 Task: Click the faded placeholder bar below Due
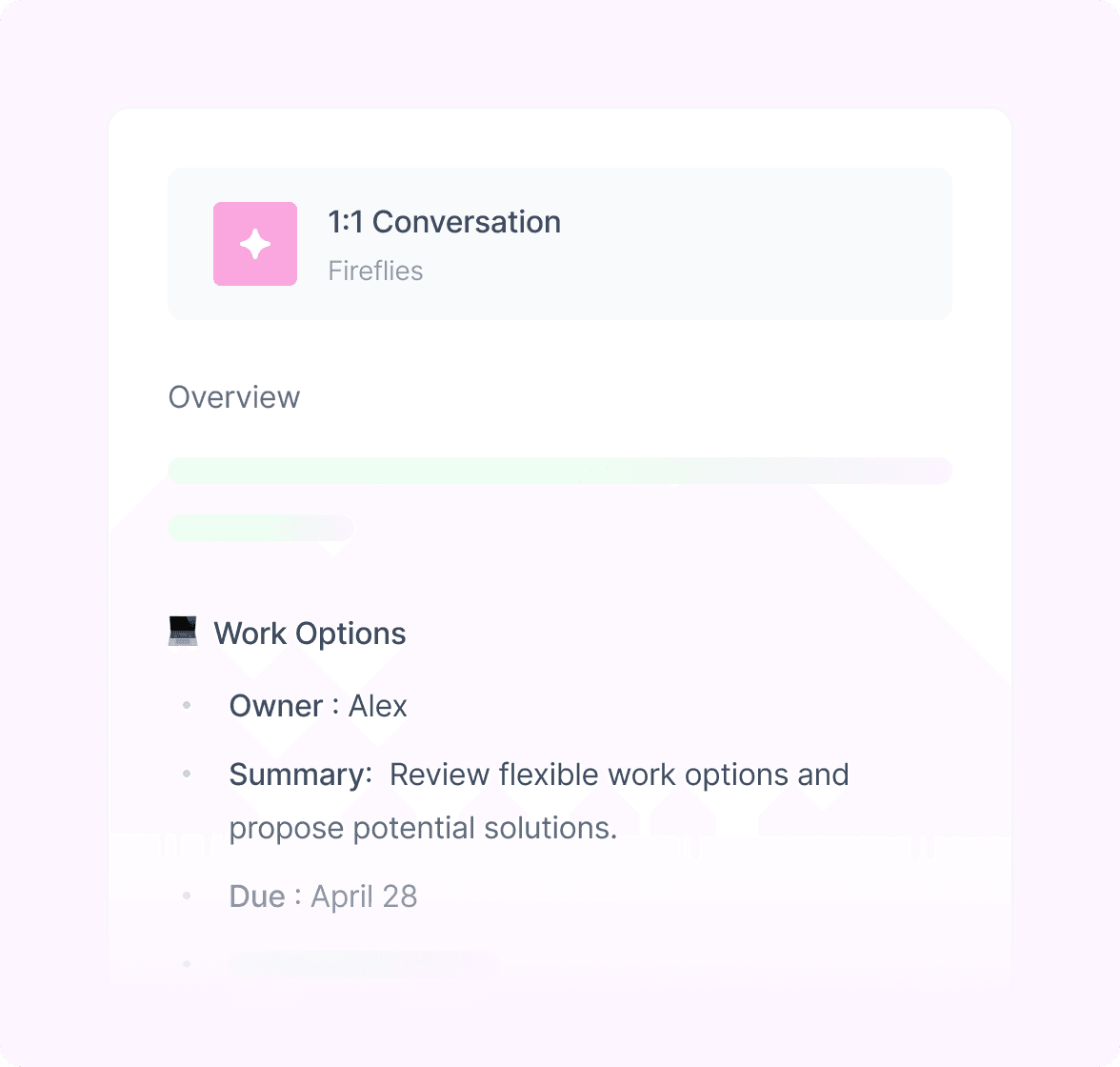[364, 964]
